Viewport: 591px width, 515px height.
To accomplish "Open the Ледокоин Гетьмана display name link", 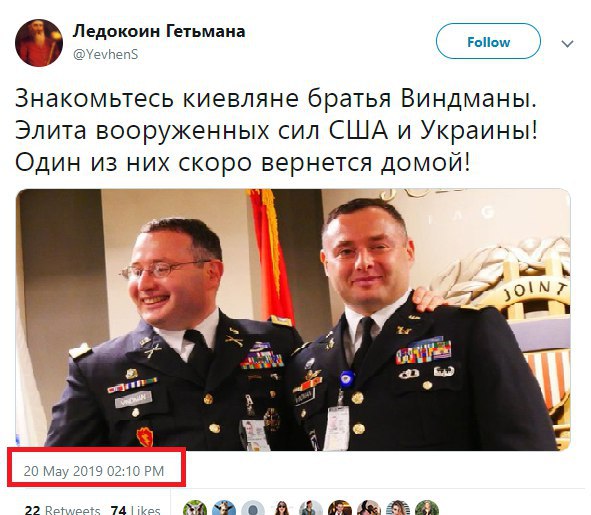I will pos(159,31).
